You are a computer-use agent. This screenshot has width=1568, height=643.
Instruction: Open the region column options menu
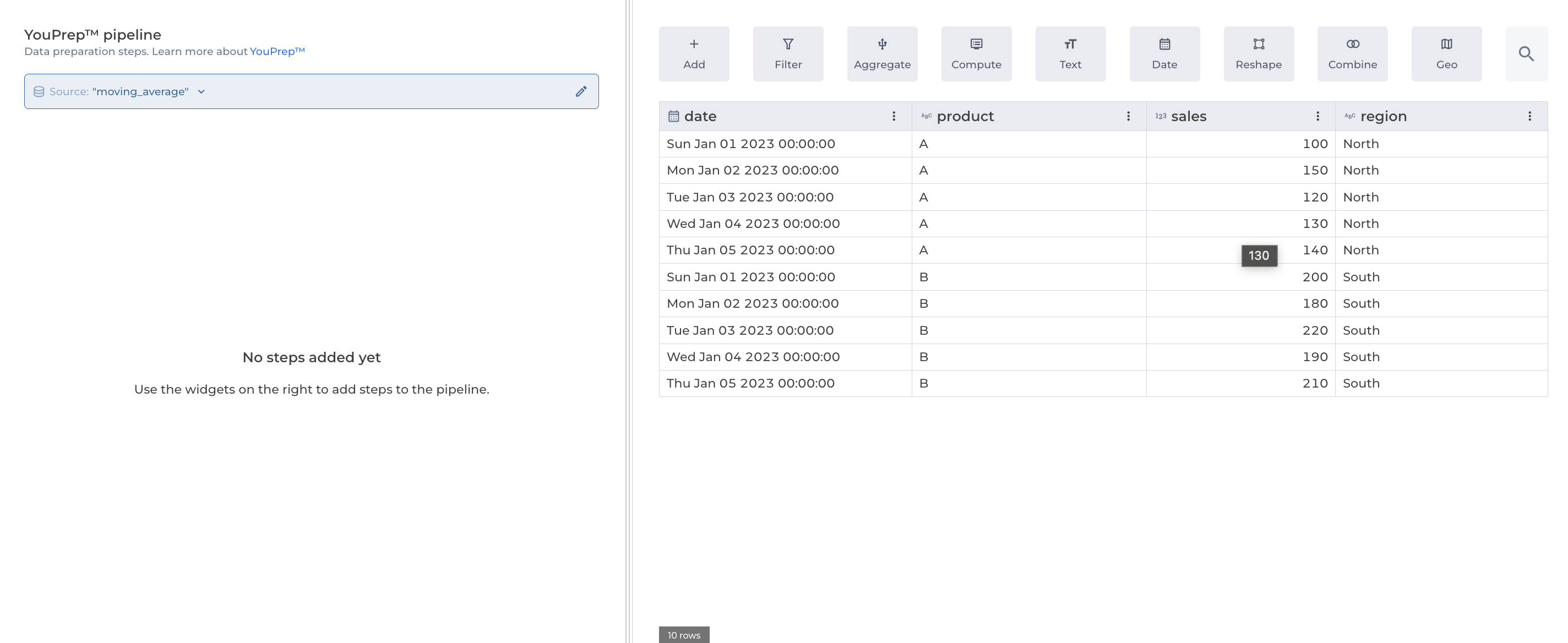[1529, 116]
